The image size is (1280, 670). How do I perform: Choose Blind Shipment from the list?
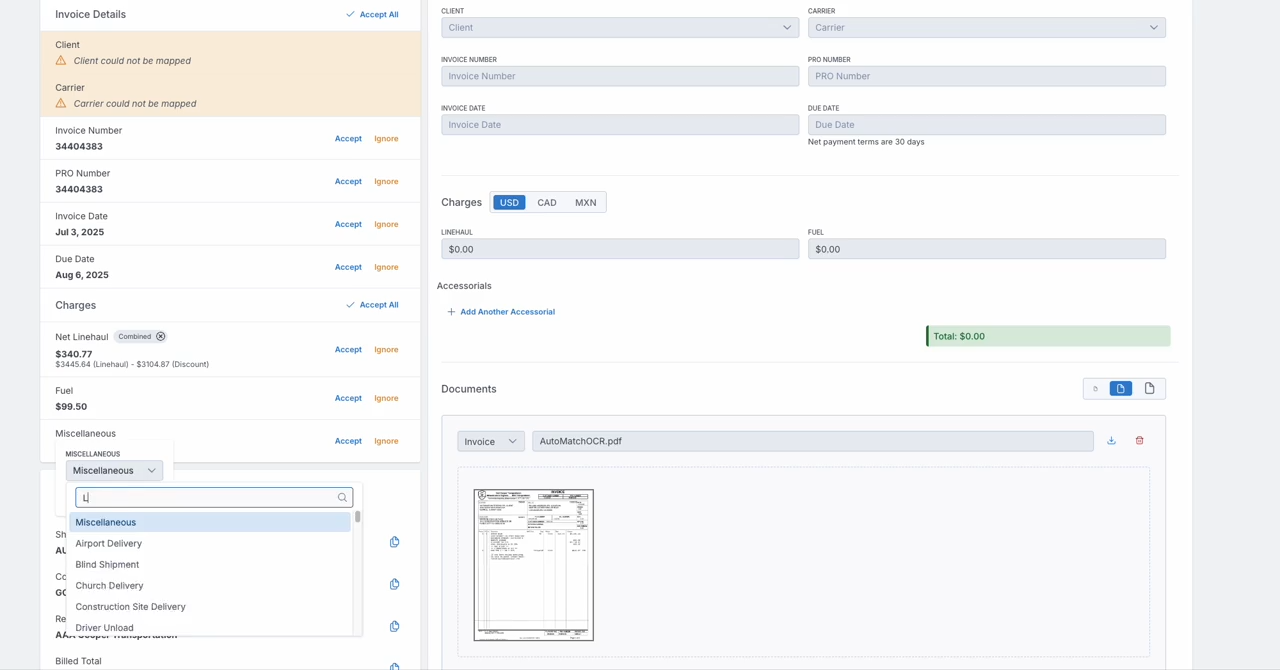coord(210,564)
